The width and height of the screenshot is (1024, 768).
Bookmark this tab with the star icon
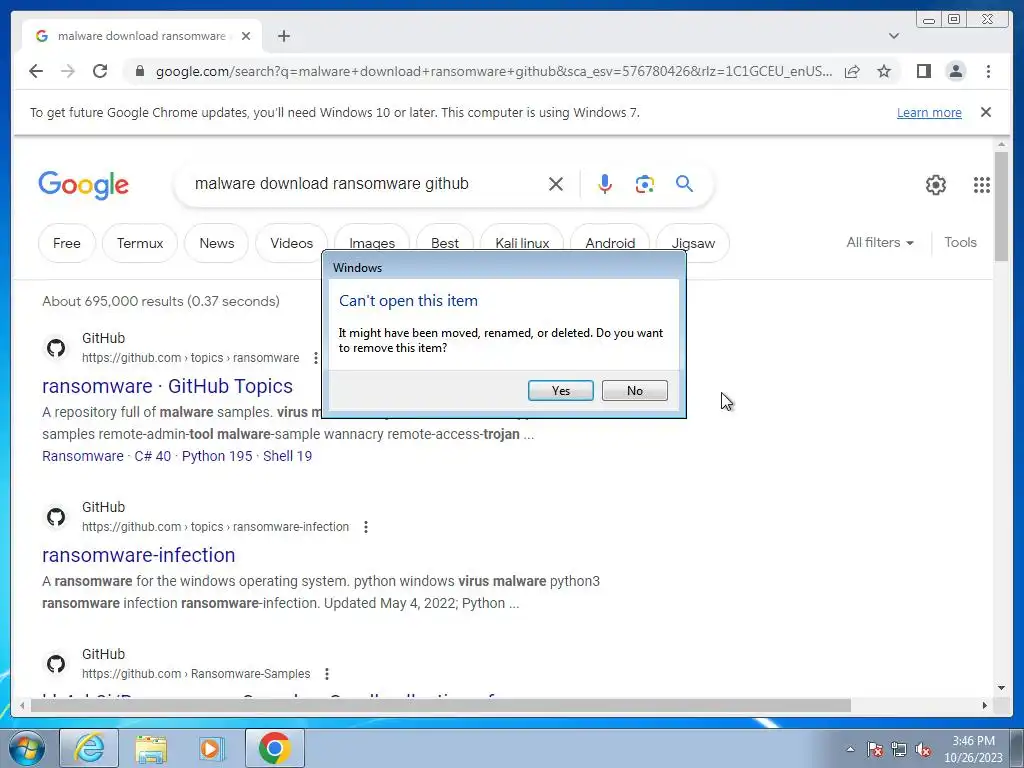[x=884, y=71]
